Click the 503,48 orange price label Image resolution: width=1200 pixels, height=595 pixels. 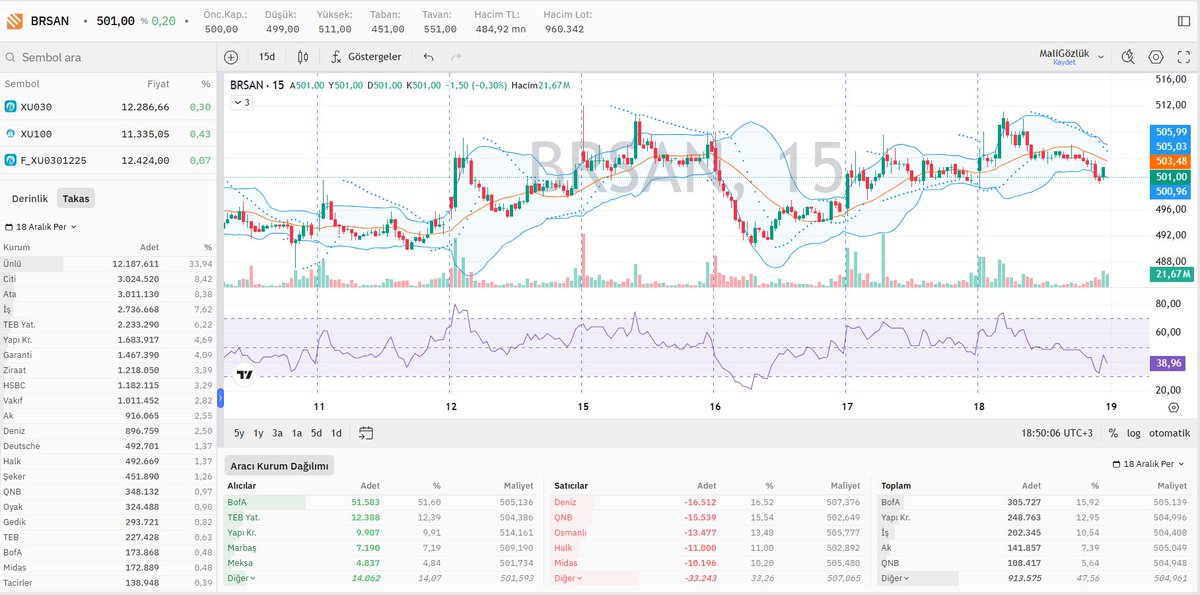(1170, 161)
